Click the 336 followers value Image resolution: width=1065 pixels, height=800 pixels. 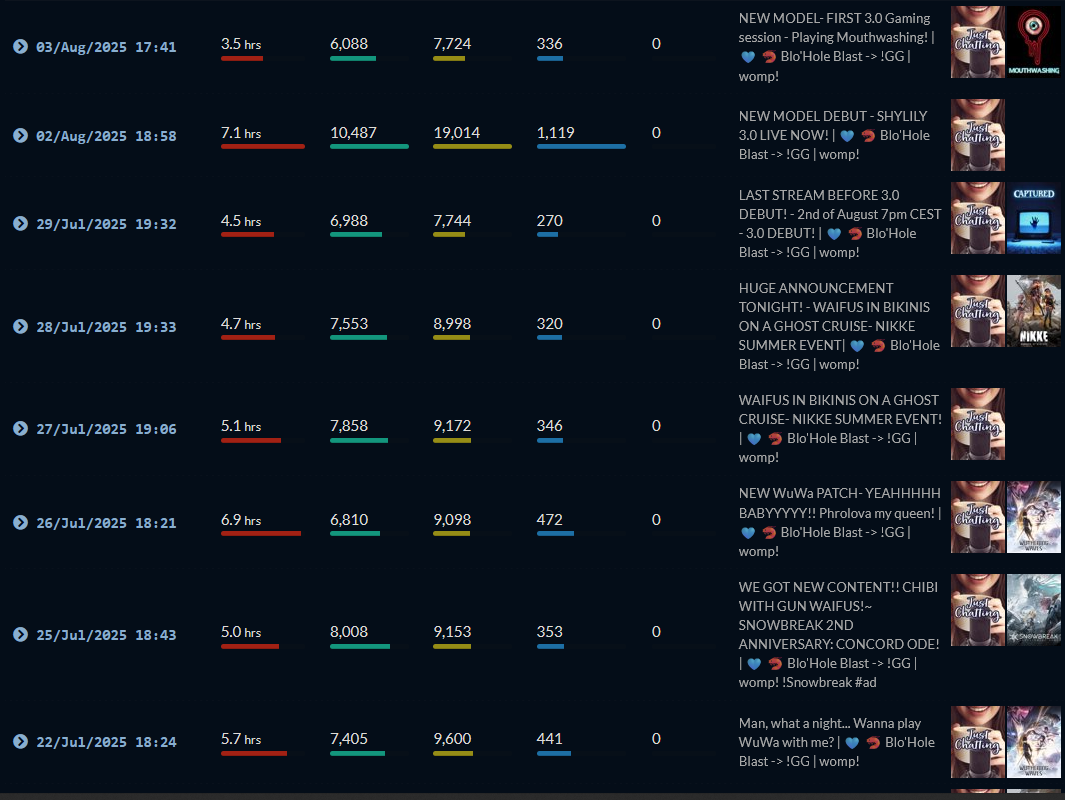(x=549, y=44)
